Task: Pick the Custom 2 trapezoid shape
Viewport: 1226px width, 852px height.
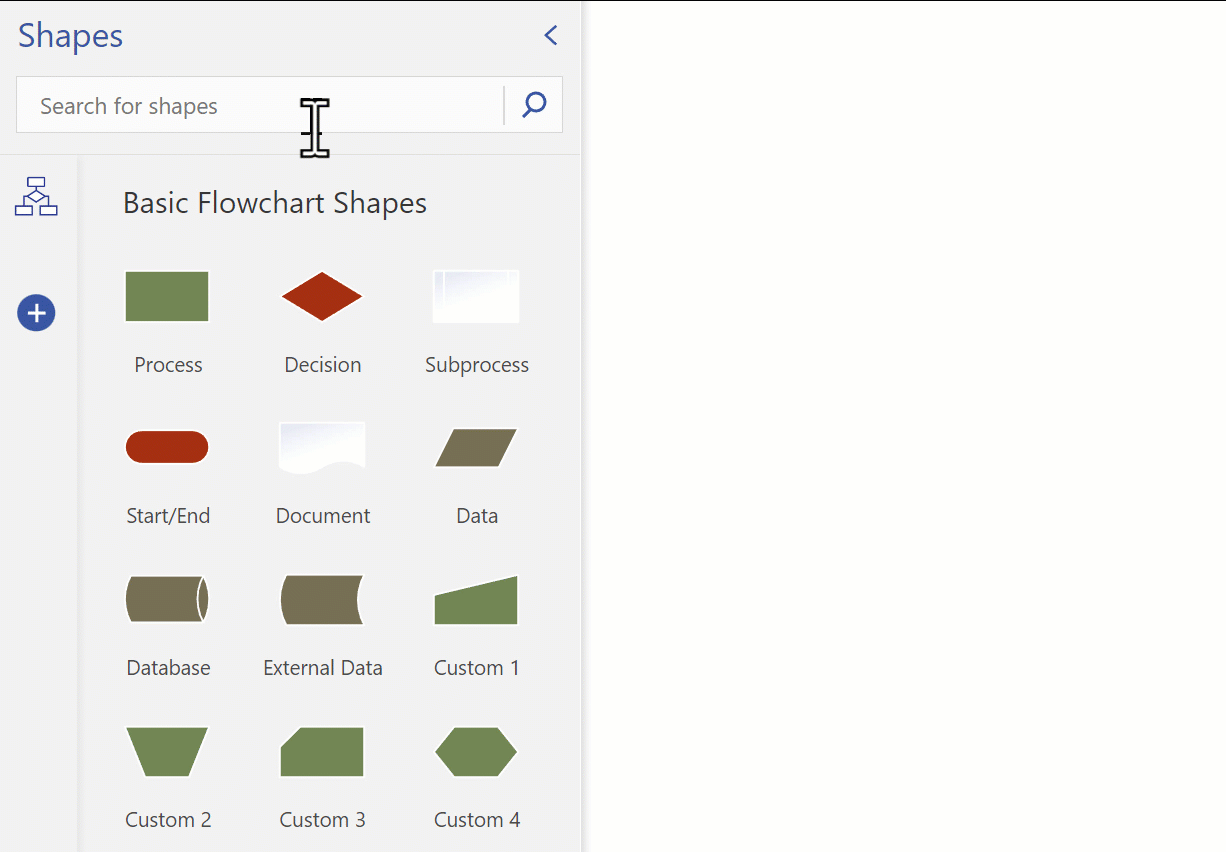Action: 166,752
